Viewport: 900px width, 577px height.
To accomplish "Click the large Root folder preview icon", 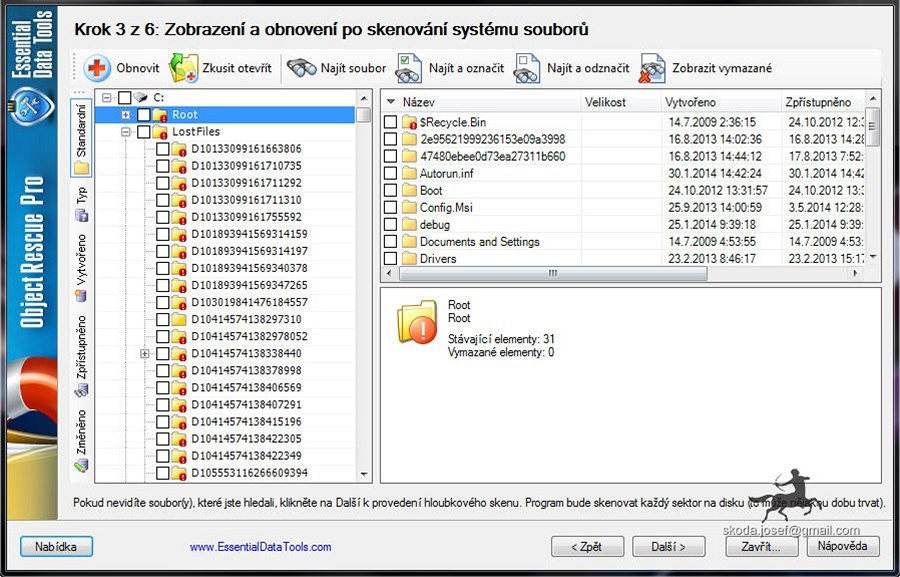I will 416,322.
